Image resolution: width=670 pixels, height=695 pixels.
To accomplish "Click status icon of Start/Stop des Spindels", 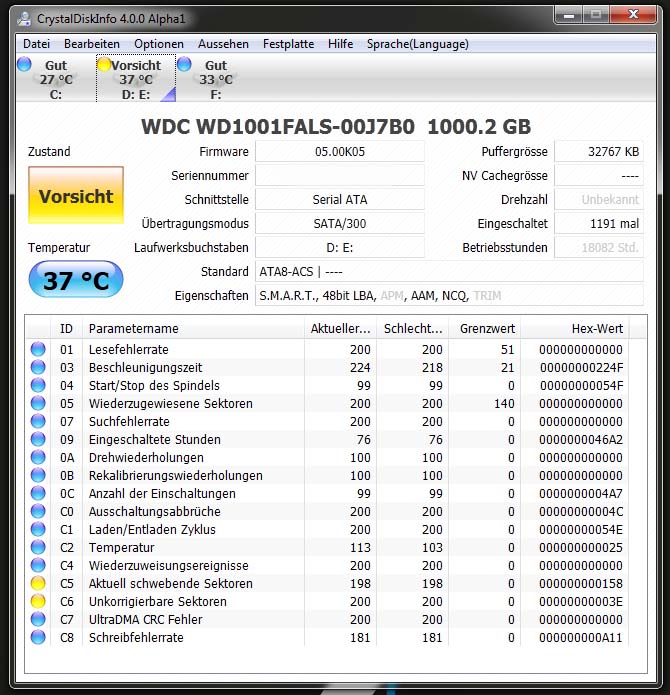I will tap(38, 385).
